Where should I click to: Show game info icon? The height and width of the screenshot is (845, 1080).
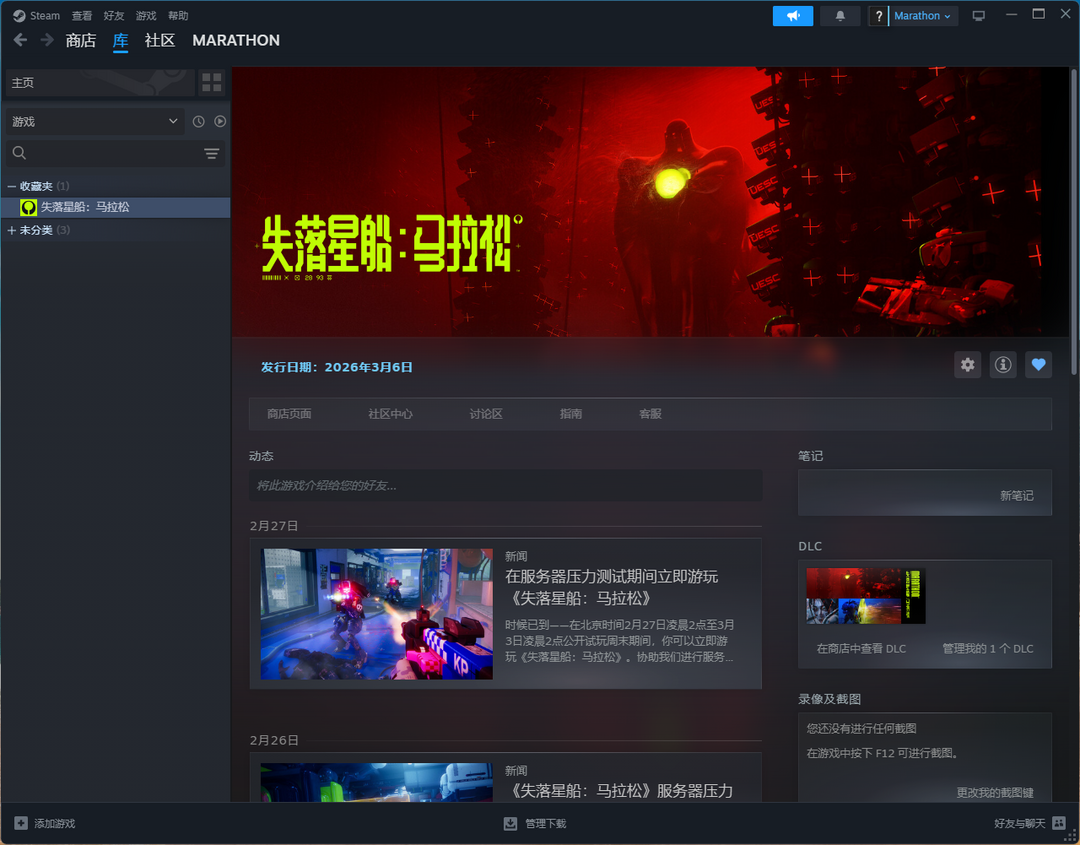click(1003, 365)
